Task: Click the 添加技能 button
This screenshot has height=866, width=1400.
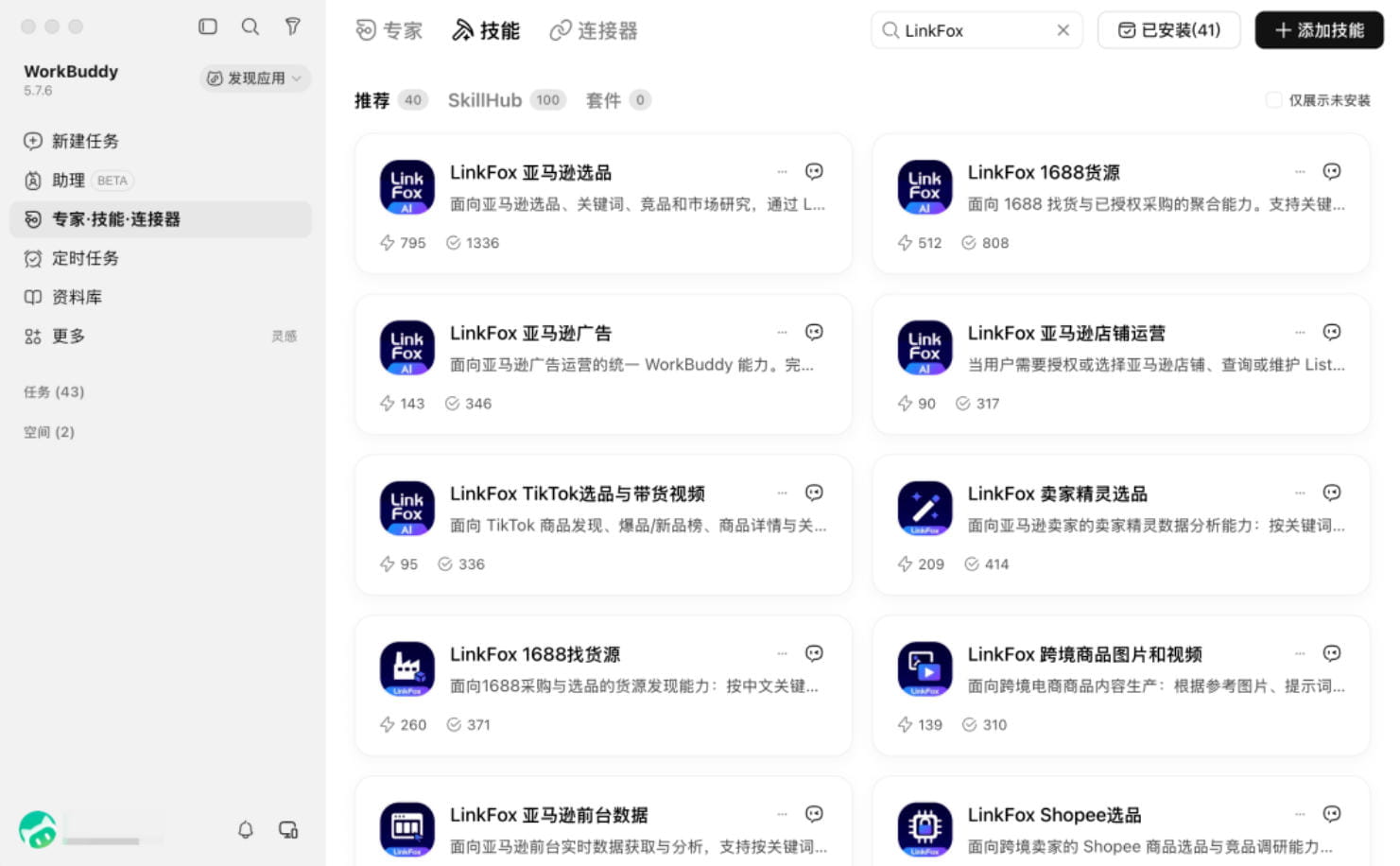Action: pos(1319,30)
